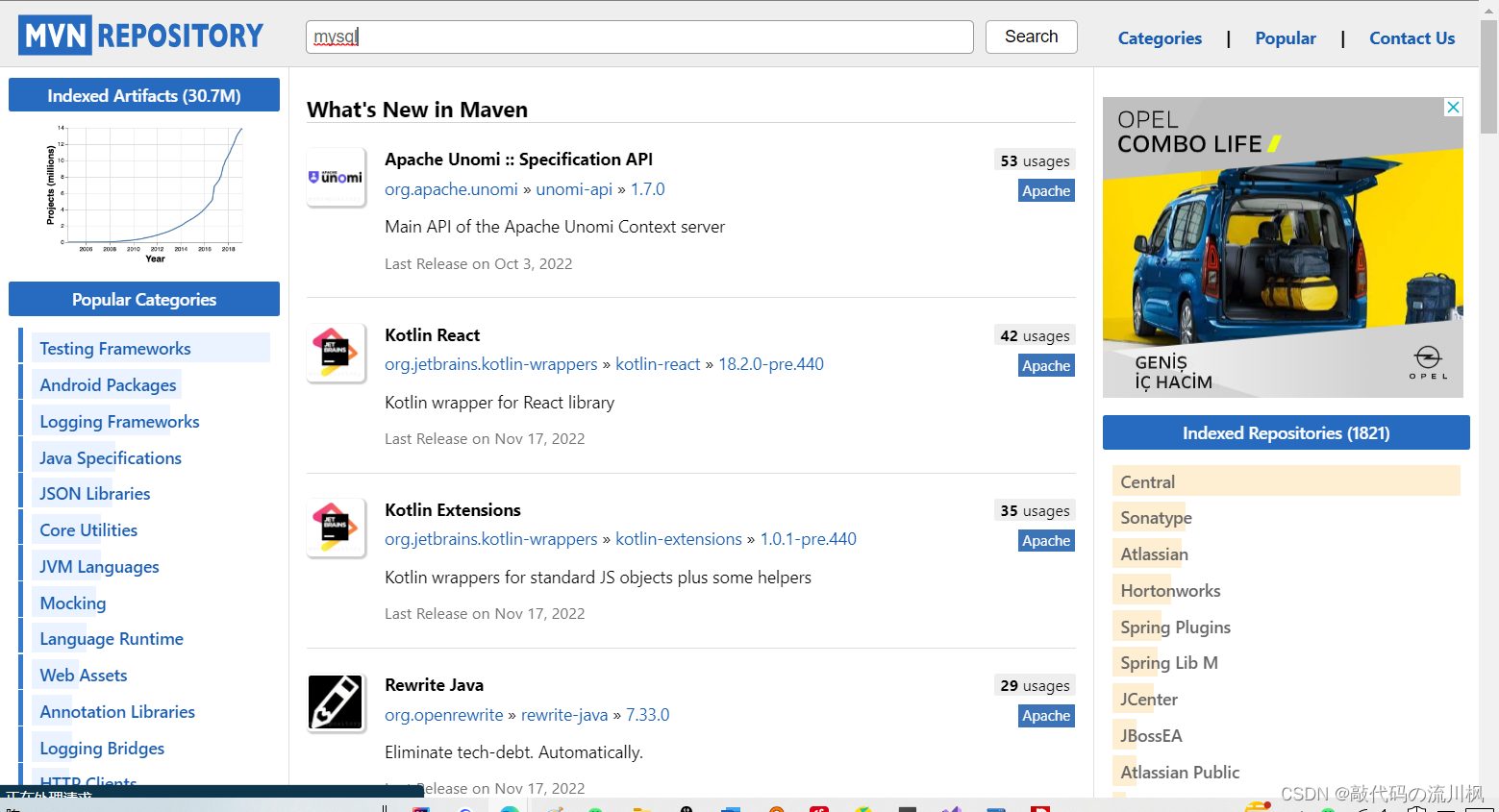1499x812 pixels.
Task: Click the Kotlin React JetBrains icon
Action: coord(336,353)
